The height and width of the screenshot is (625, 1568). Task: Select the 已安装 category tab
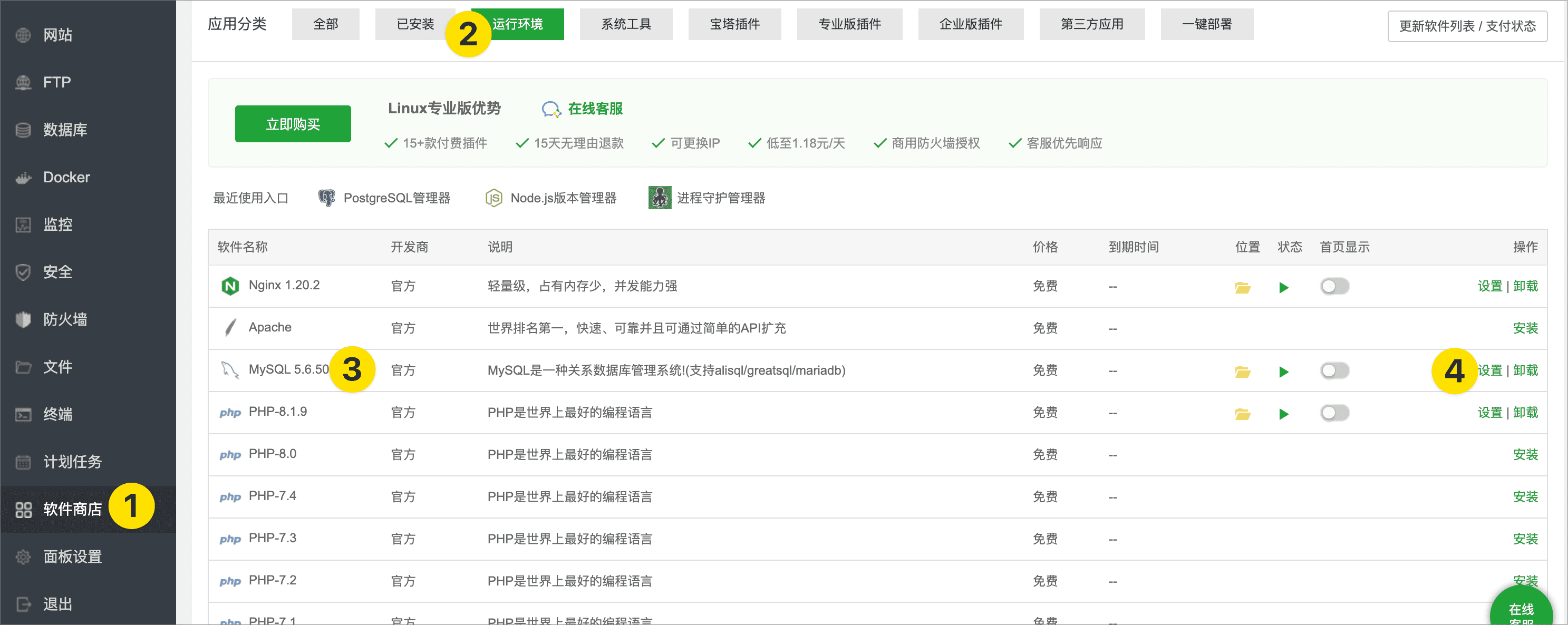[415, 24]
